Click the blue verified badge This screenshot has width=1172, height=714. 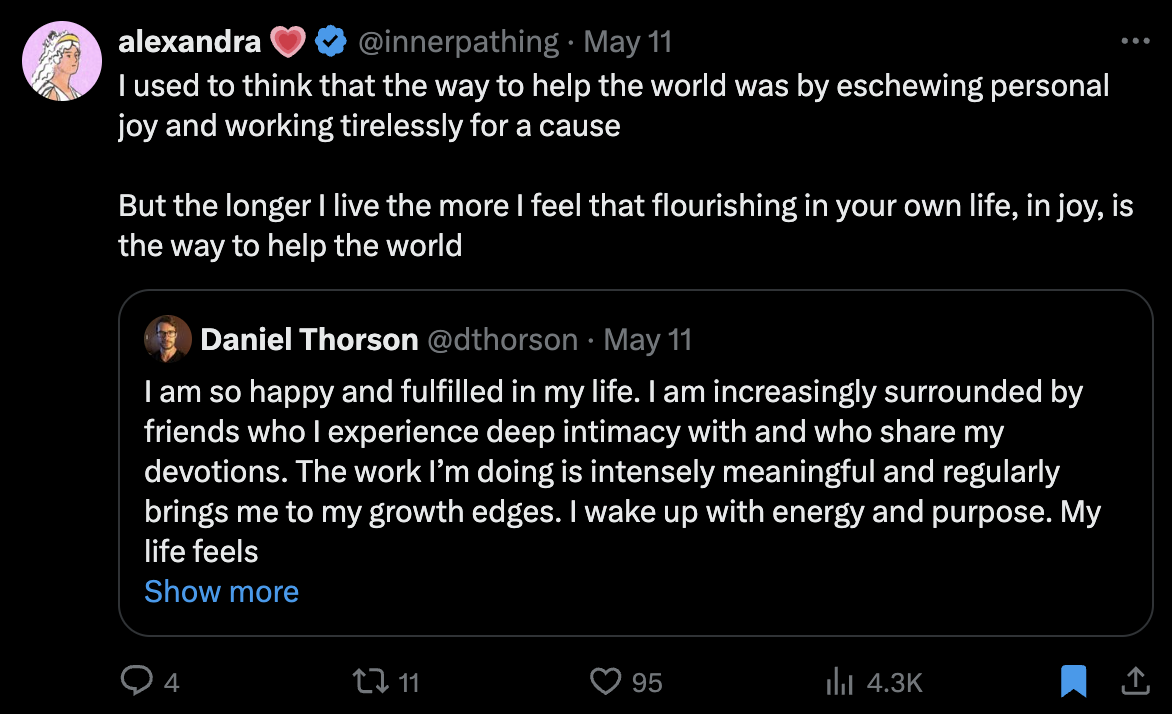click(x=331, y=41)
